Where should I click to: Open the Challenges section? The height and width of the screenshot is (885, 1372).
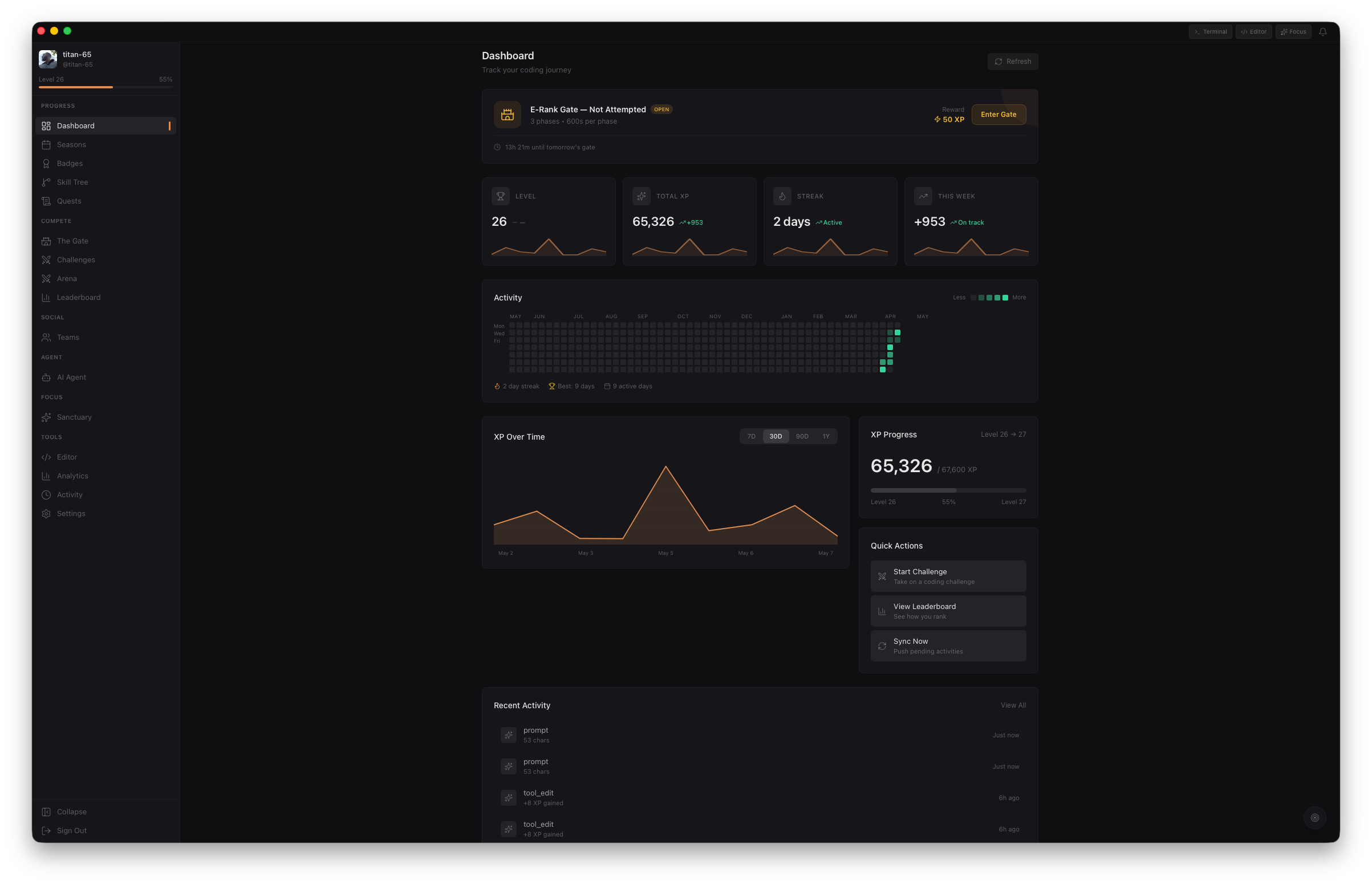[105, 260]
